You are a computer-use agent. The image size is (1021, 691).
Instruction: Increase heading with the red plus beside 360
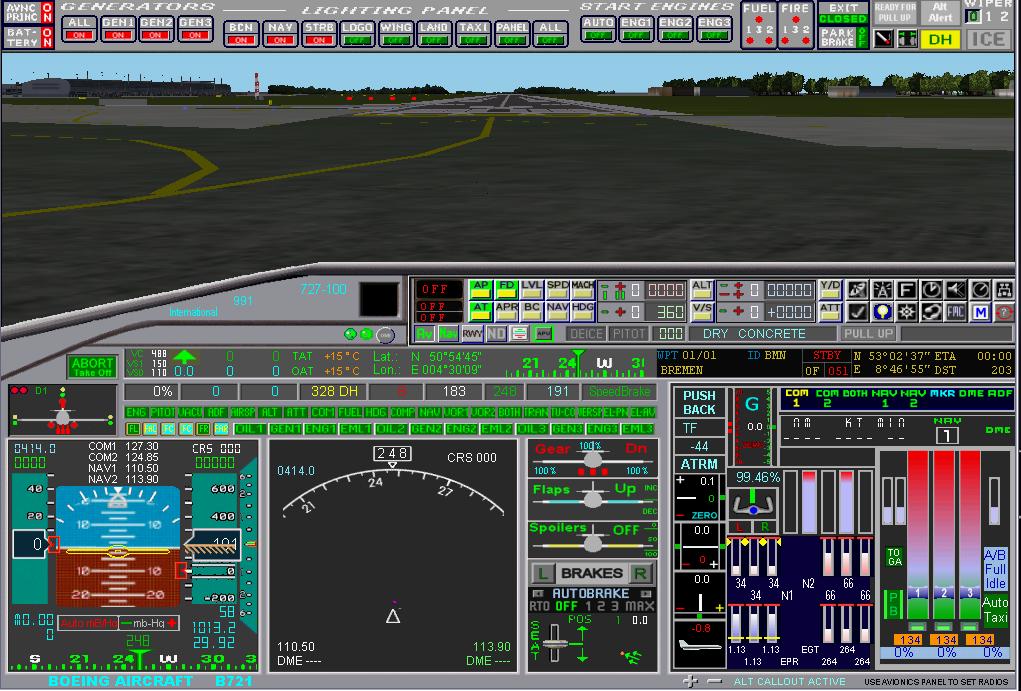tap(621, 312)
